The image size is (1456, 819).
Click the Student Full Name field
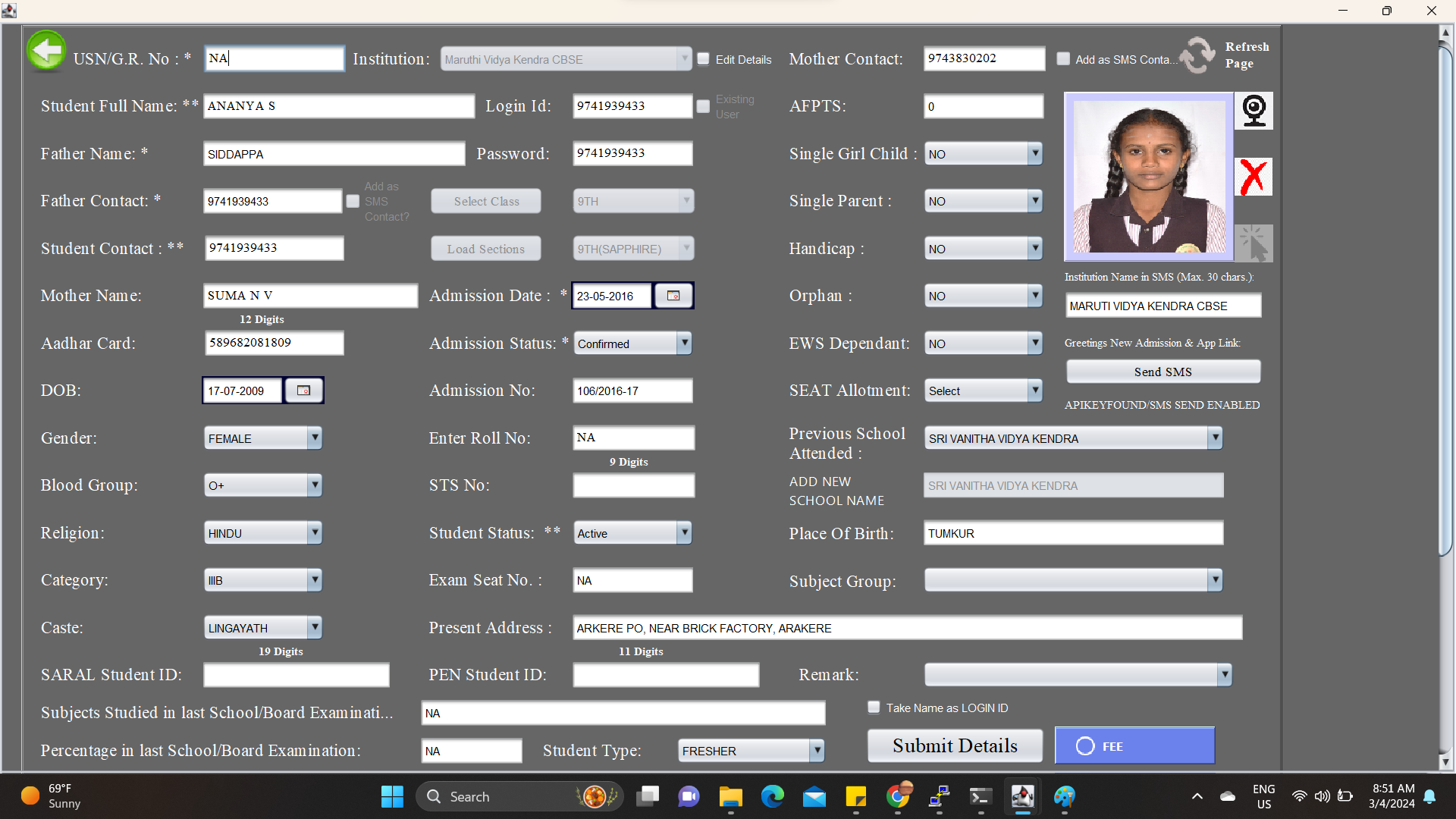[x=339, y=106]
